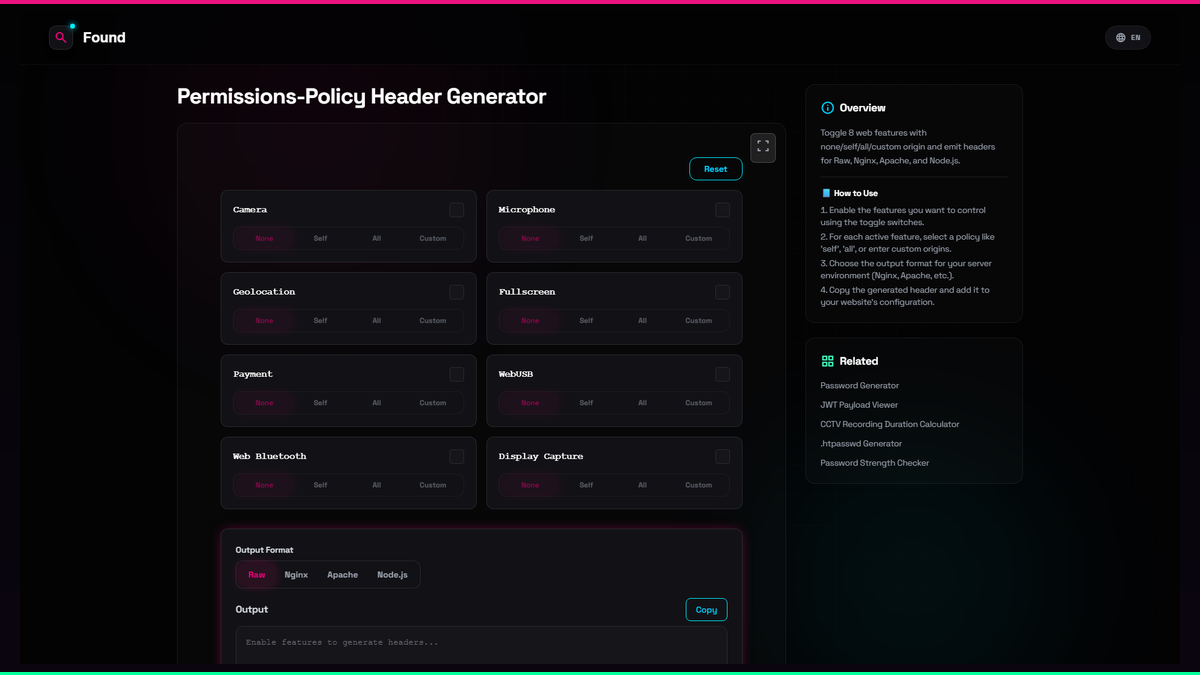Select All policy for Fullscreen
Image resolution: width=1200 pixels, height=675 pixels.
[x=642, y=320]
